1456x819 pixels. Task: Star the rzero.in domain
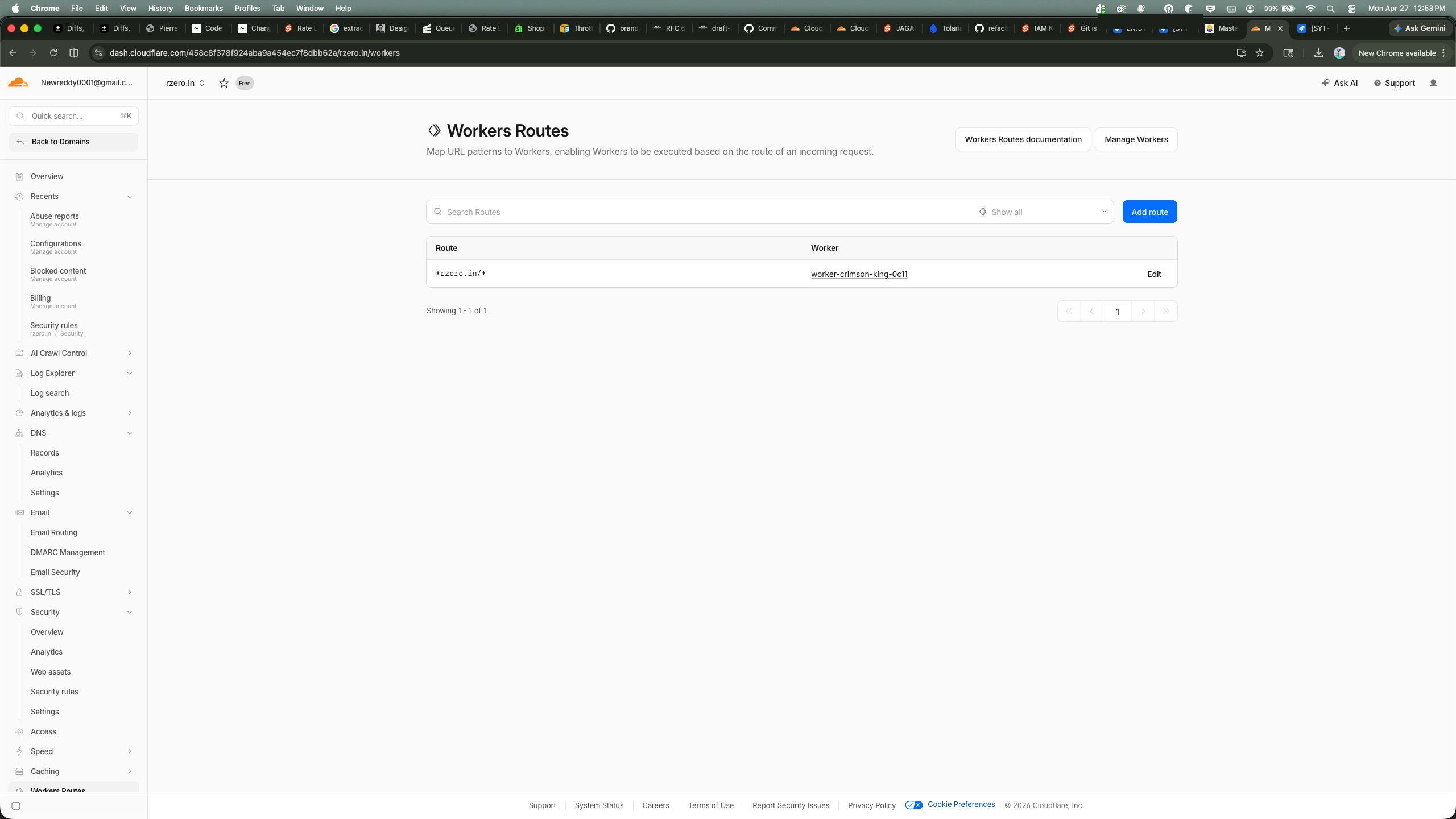224,83
